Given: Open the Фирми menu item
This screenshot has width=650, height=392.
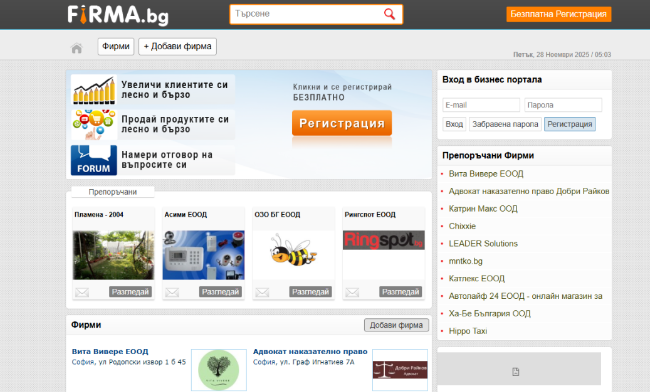Looking at the screenshot, I should (116, 46).
